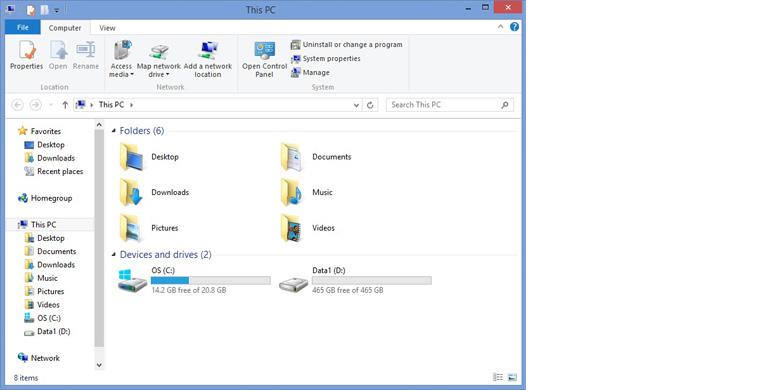Open Recent places in navigation pane

54,172
